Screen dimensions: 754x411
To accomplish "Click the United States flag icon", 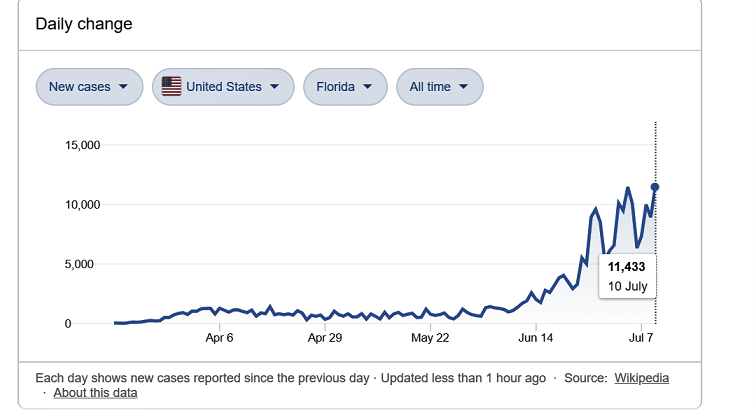I will 171,87.
